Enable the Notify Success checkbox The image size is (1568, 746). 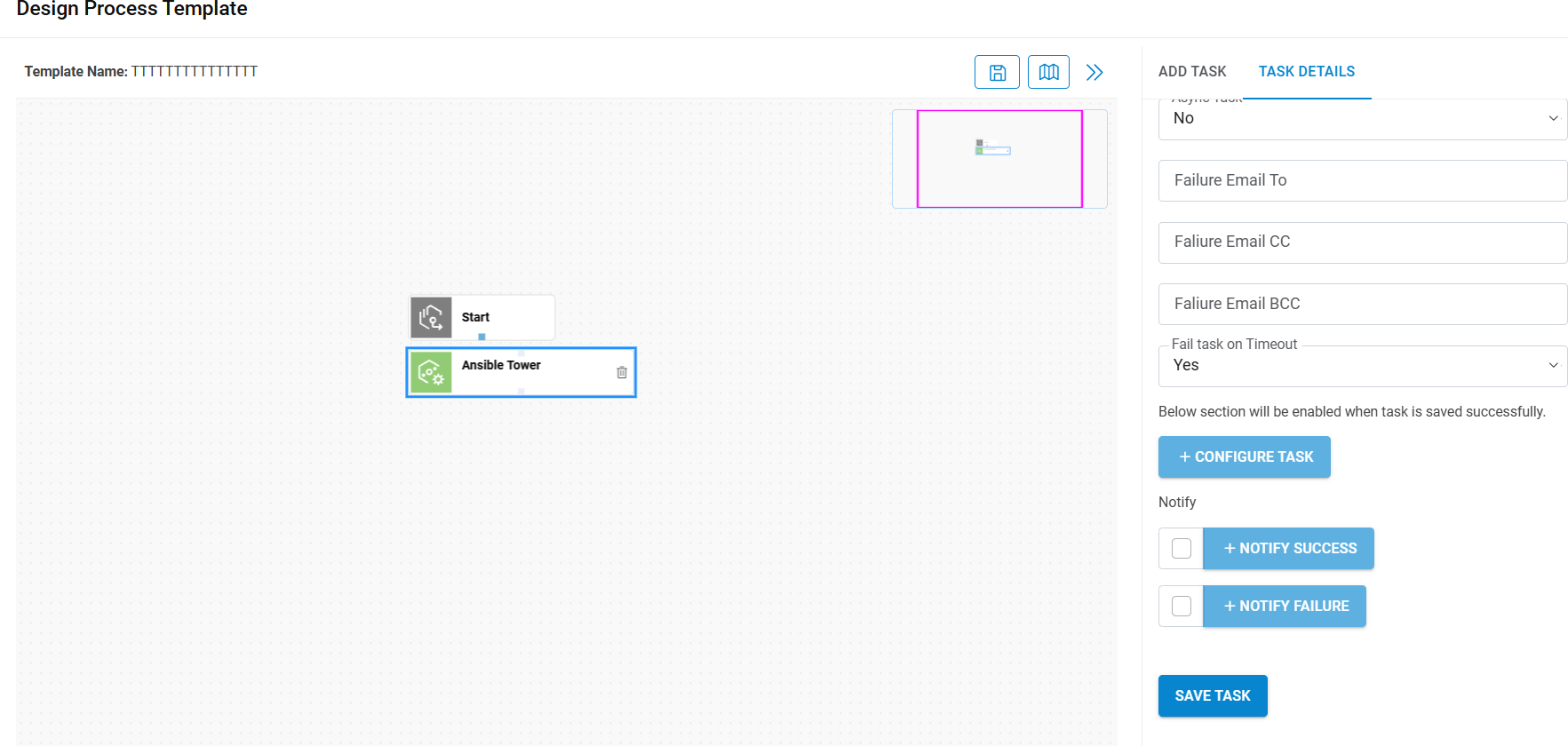(1182, 548)
